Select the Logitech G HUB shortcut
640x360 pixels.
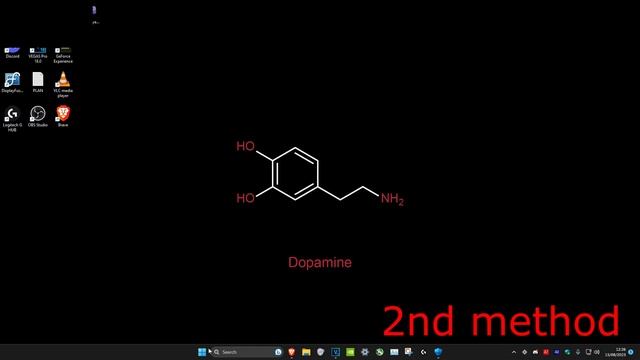pos(12,119)
